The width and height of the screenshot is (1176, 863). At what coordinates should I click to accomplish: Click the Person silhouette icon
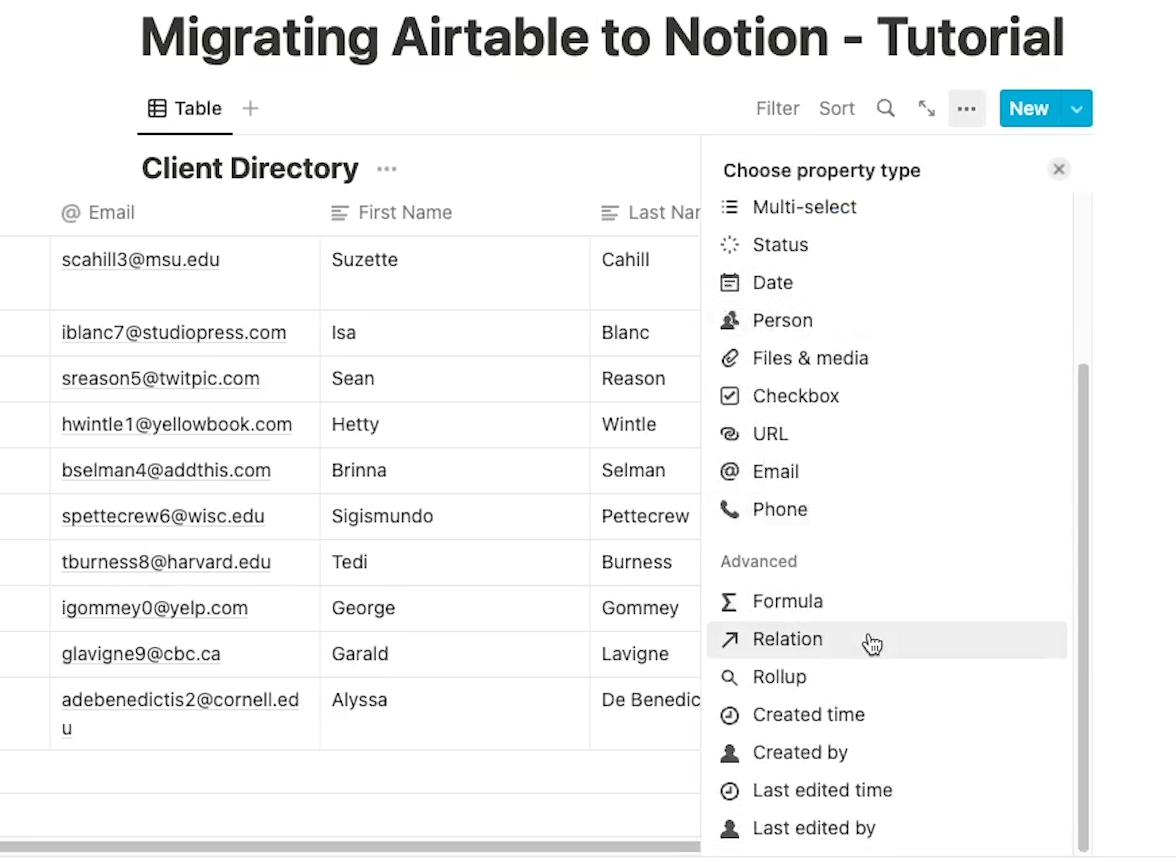[x=730, y=320]
